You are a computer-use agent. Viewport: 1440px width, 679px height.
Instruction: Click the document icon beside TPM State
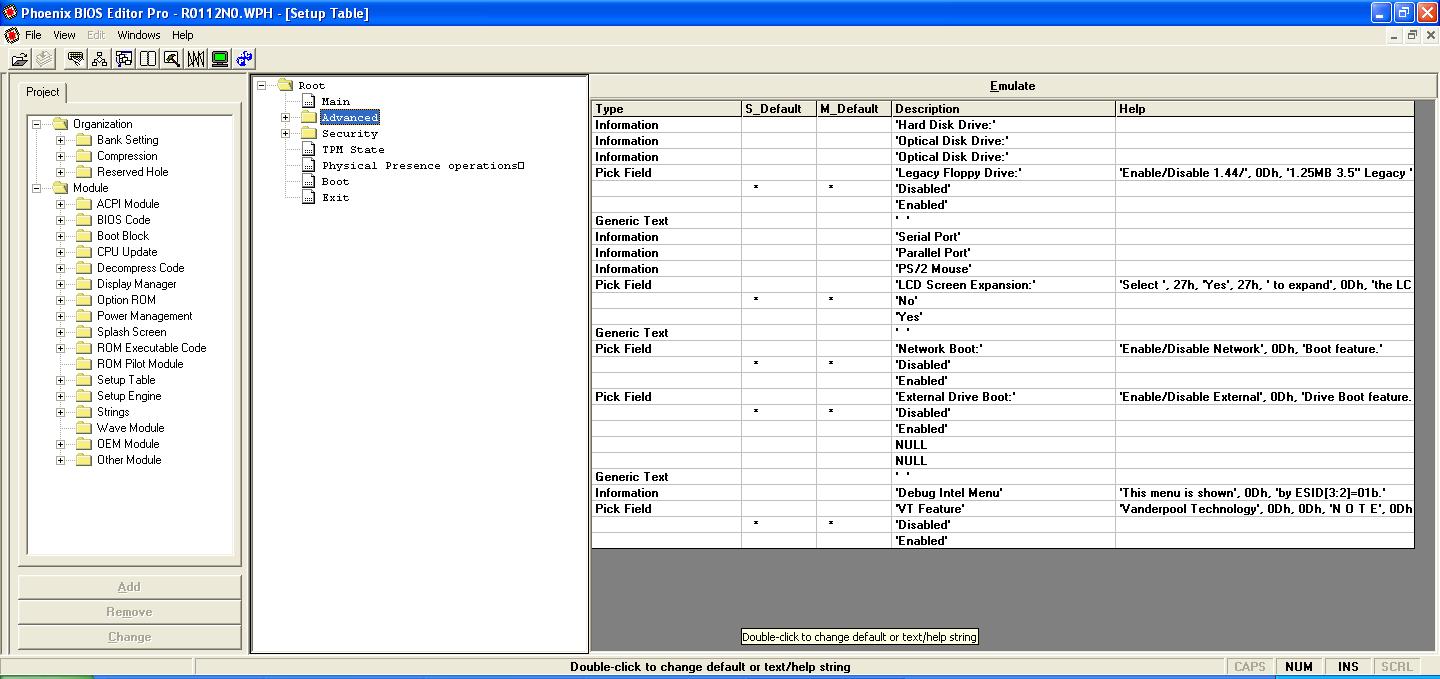point(309,149)
